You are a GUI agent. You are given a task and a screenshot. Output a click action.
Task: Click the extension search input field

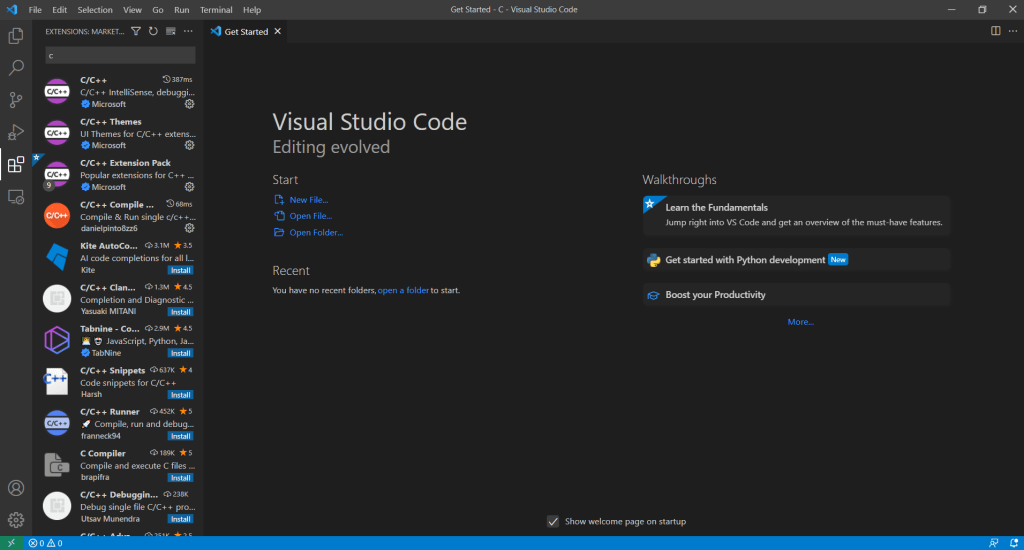120,55
